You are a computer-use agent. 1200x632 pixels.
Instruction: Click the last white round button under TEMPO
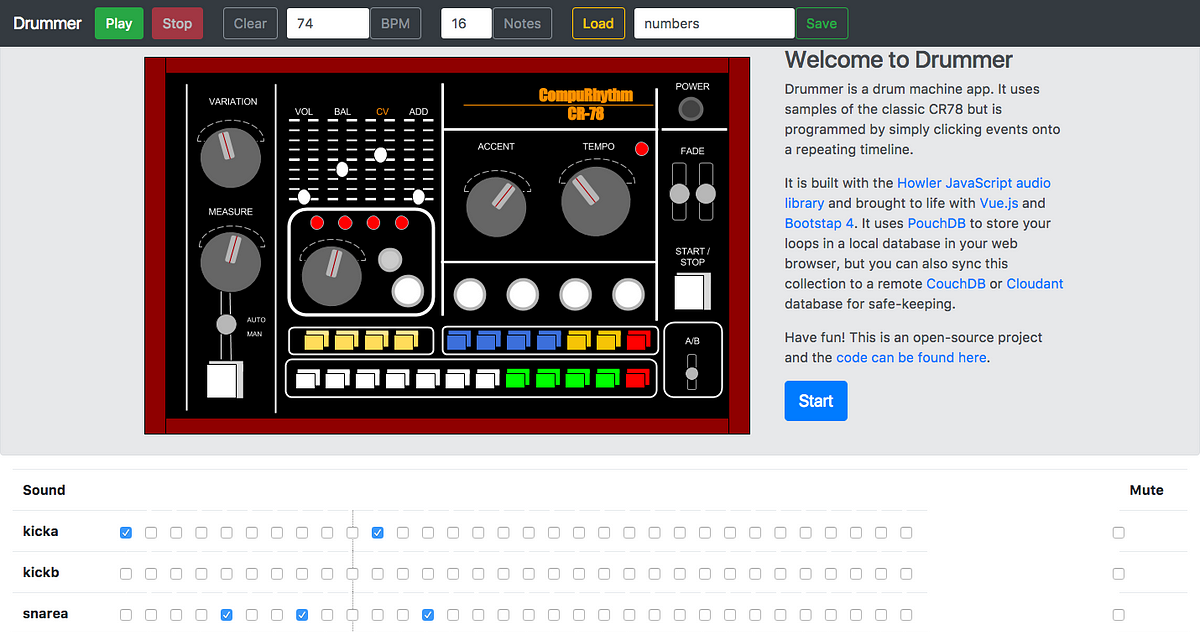coord(628,294)
